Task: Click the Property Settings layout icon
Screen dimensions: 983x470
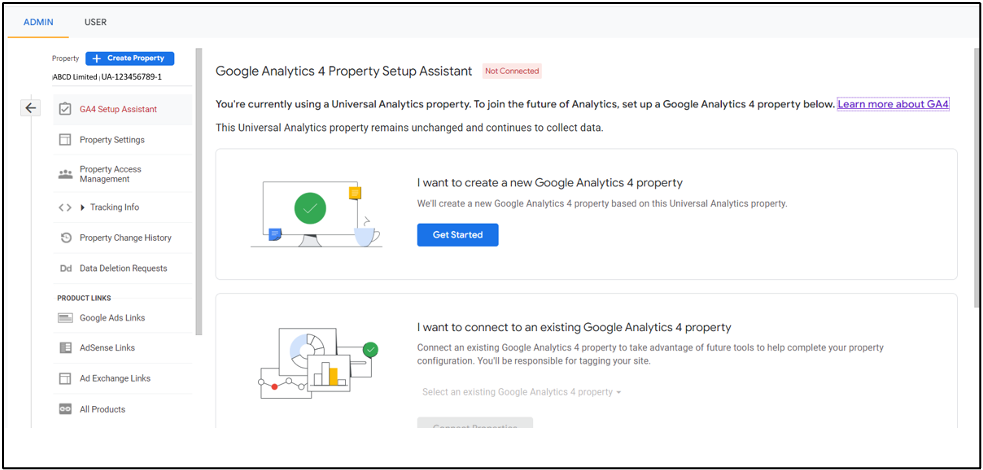Action: pyautogui.click(x=65, y=140)
